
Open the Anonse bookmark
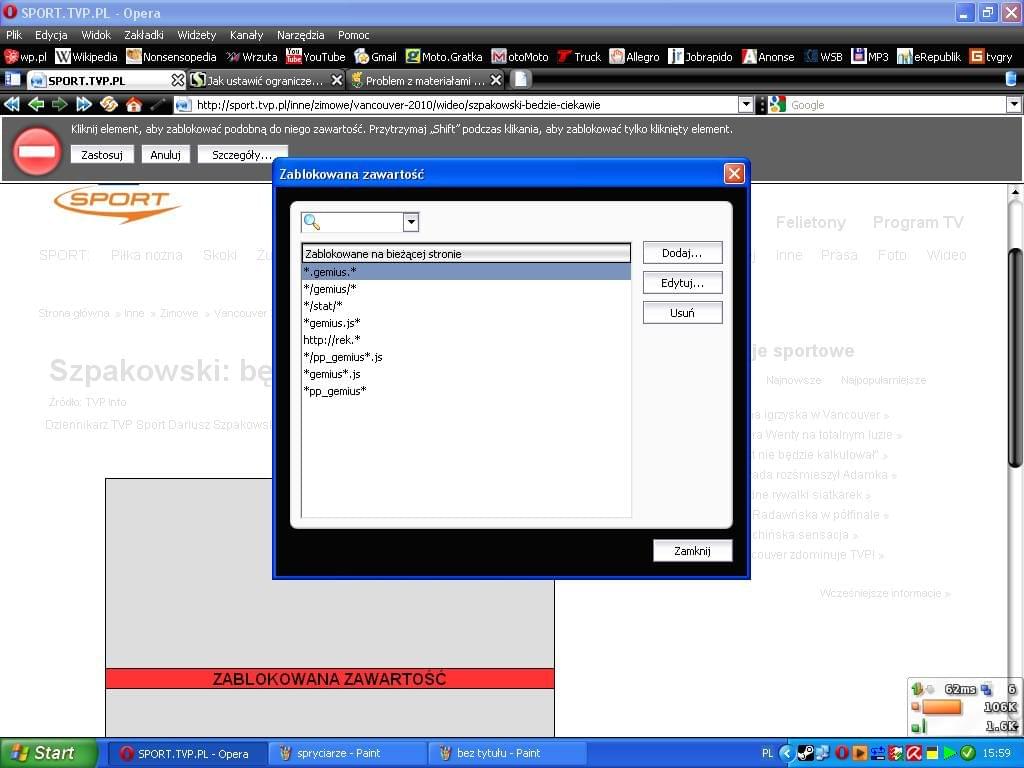(x=768, y=57)
